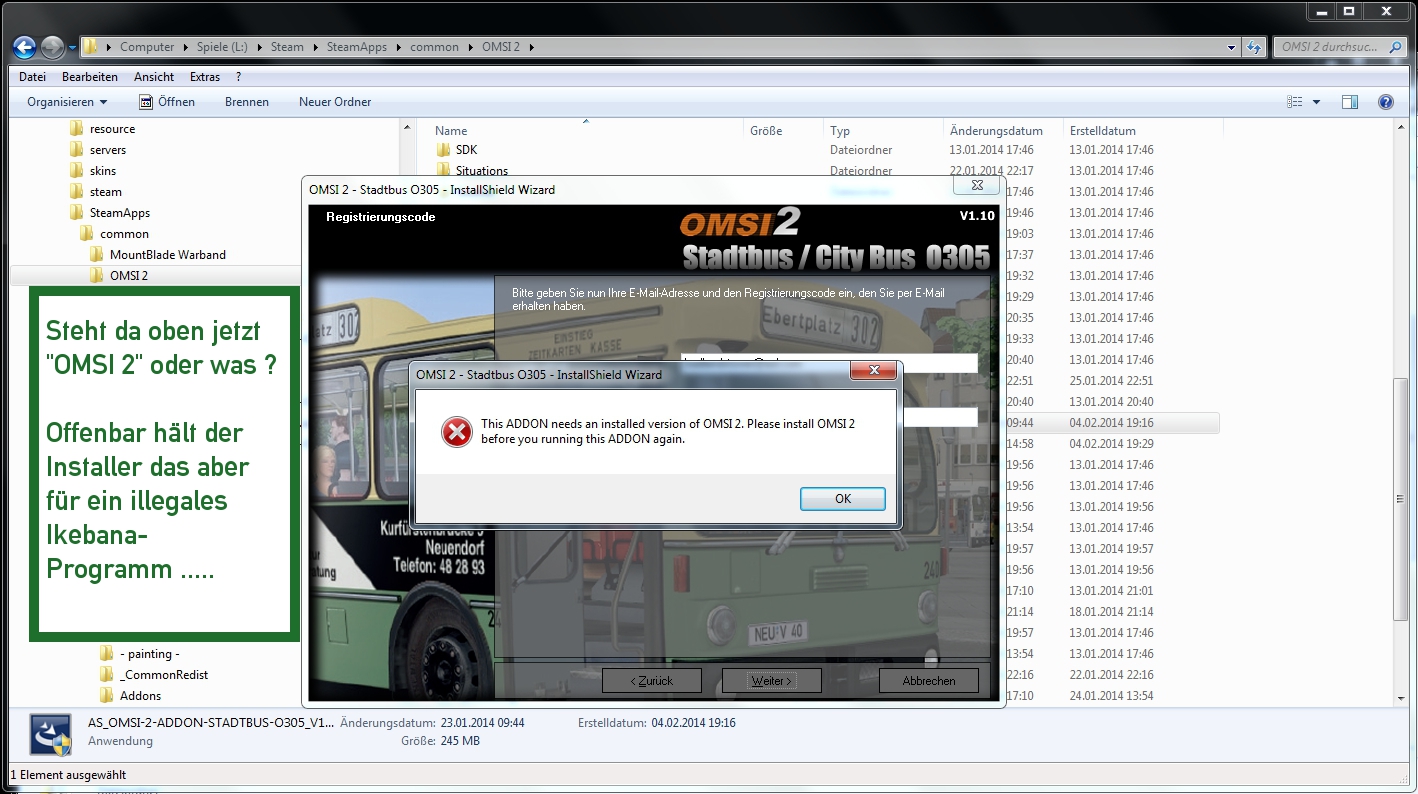Viewport: 1418px width, 794px height.
Task: Select the SDK folder in the file list
Action: click(466, 150)
